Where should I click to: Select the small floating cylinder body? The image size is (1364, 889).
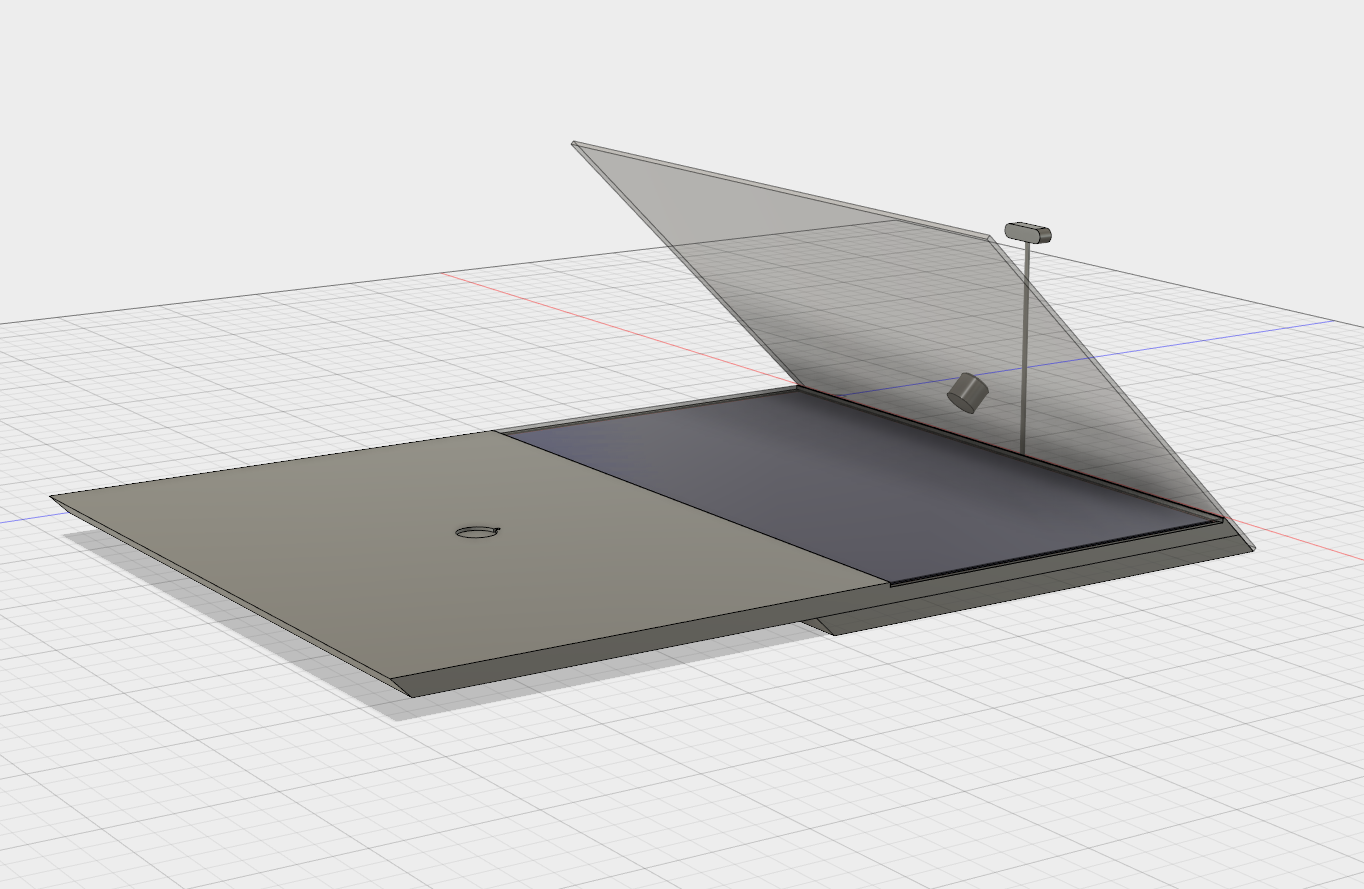(967, 392)
